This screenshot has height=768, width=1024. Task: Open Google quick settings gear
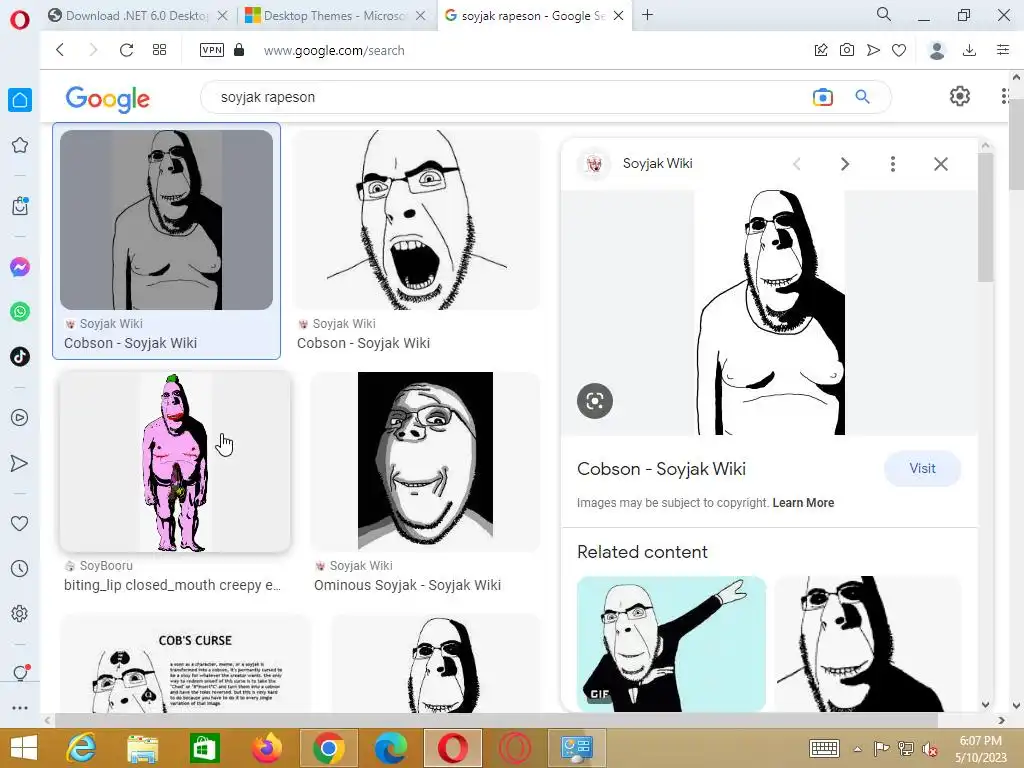(x=959, y=97)
